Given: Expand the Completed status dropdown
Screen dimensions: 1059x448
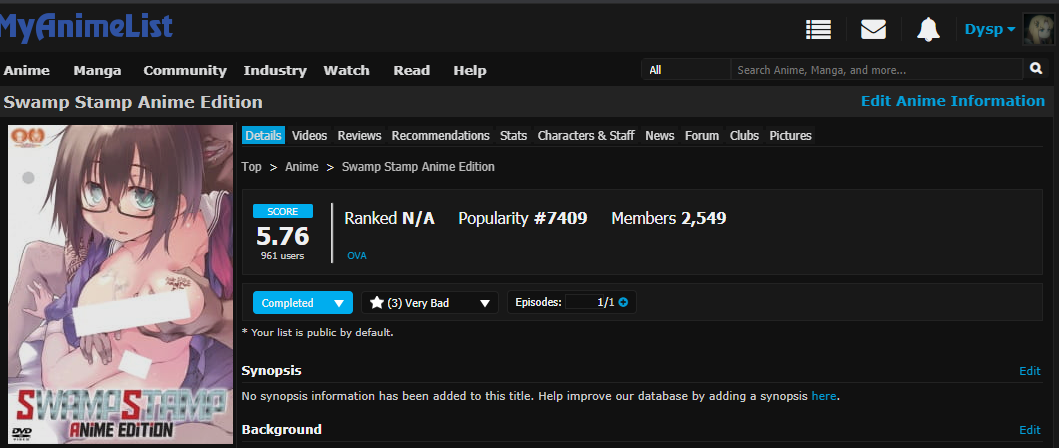Looking at the screenshot, I should [302, 303].
